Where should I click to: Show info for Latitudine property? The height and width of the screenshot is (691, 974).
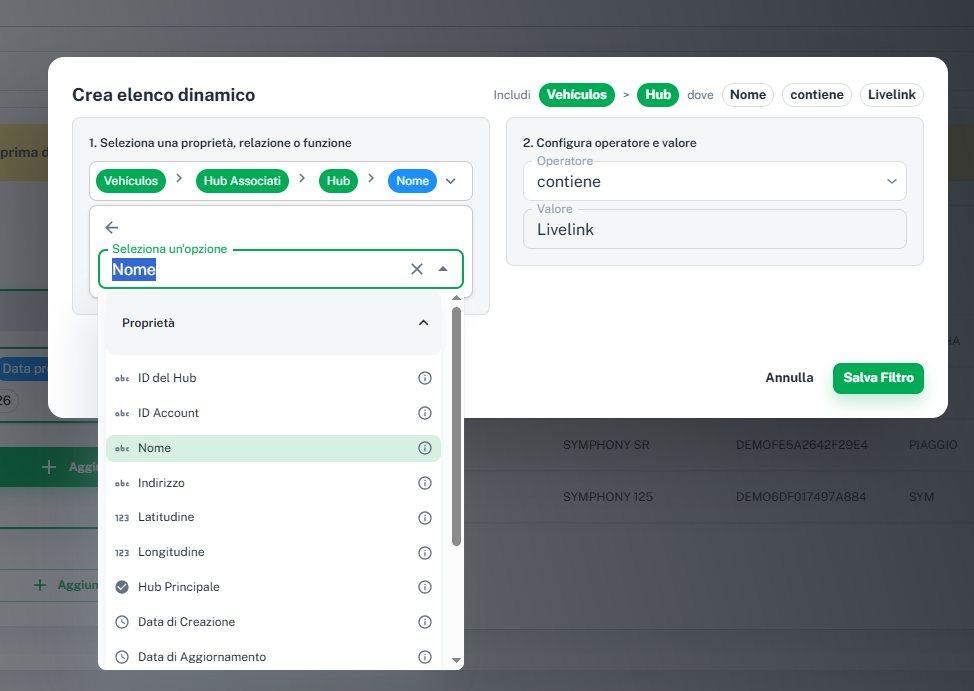click(x=424, y=518)
